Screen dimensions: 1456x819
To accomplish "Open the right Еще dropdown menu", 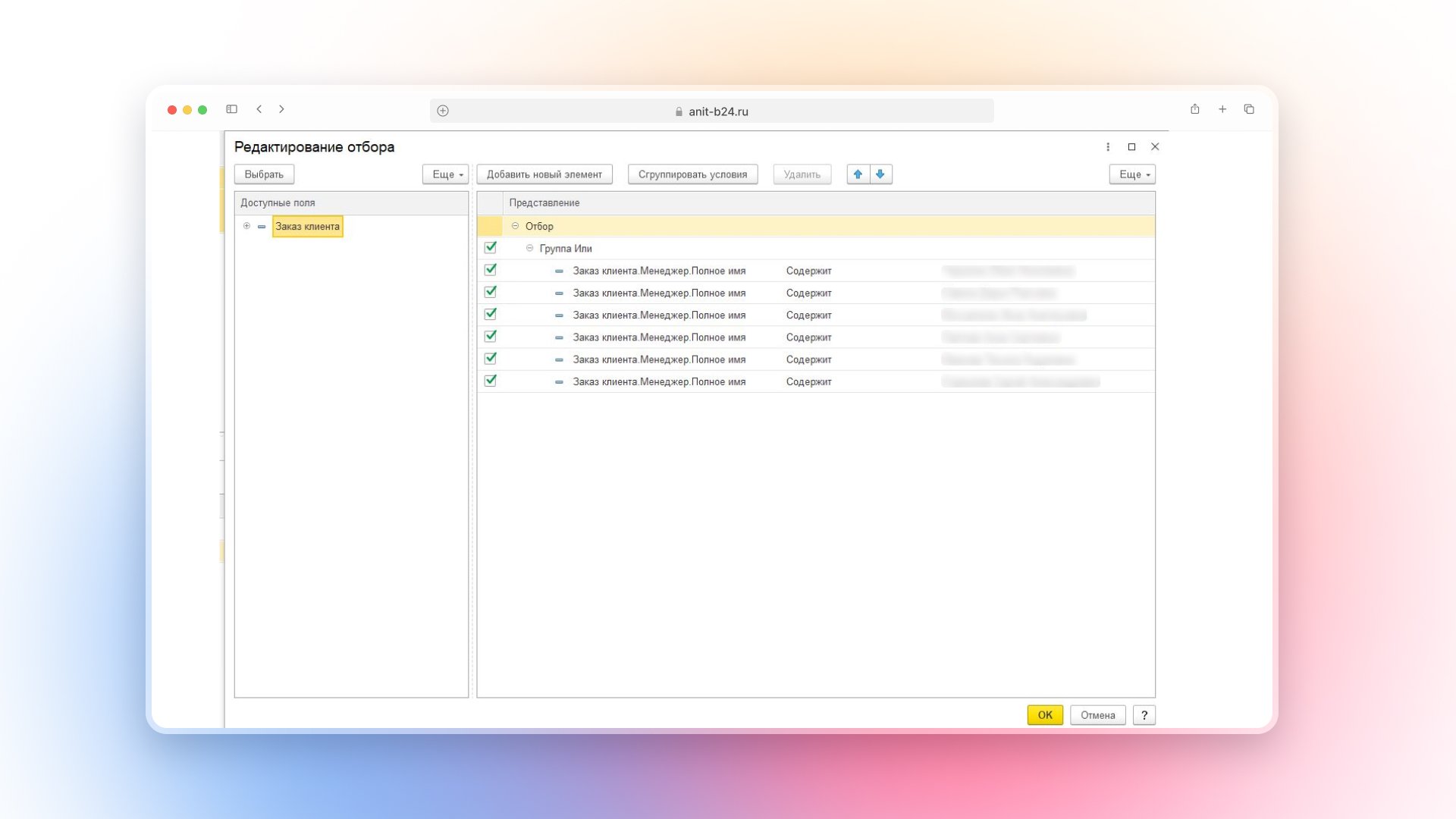I will point(1132,174).
